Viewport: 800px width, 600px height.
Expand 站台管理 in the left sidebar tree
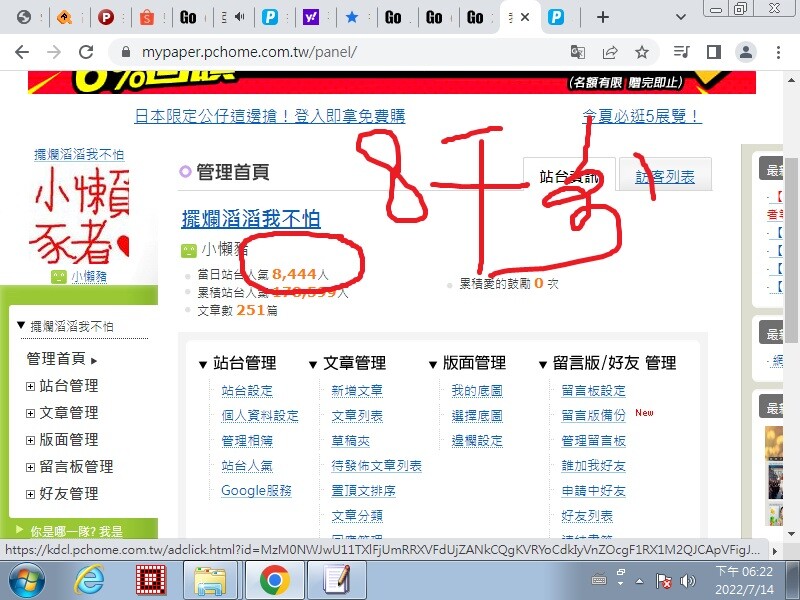[30, 386]
